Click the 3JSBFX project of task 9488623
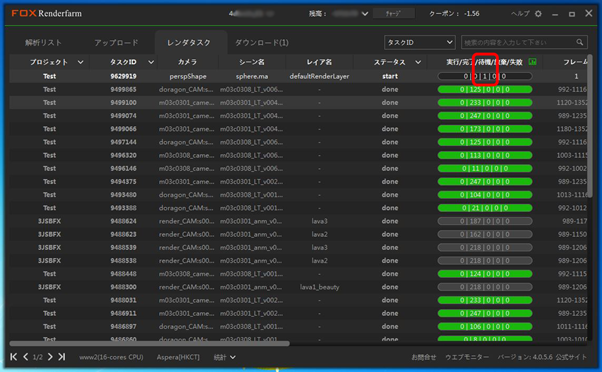This screenshot has height=372, width=602. coord(50,234)
